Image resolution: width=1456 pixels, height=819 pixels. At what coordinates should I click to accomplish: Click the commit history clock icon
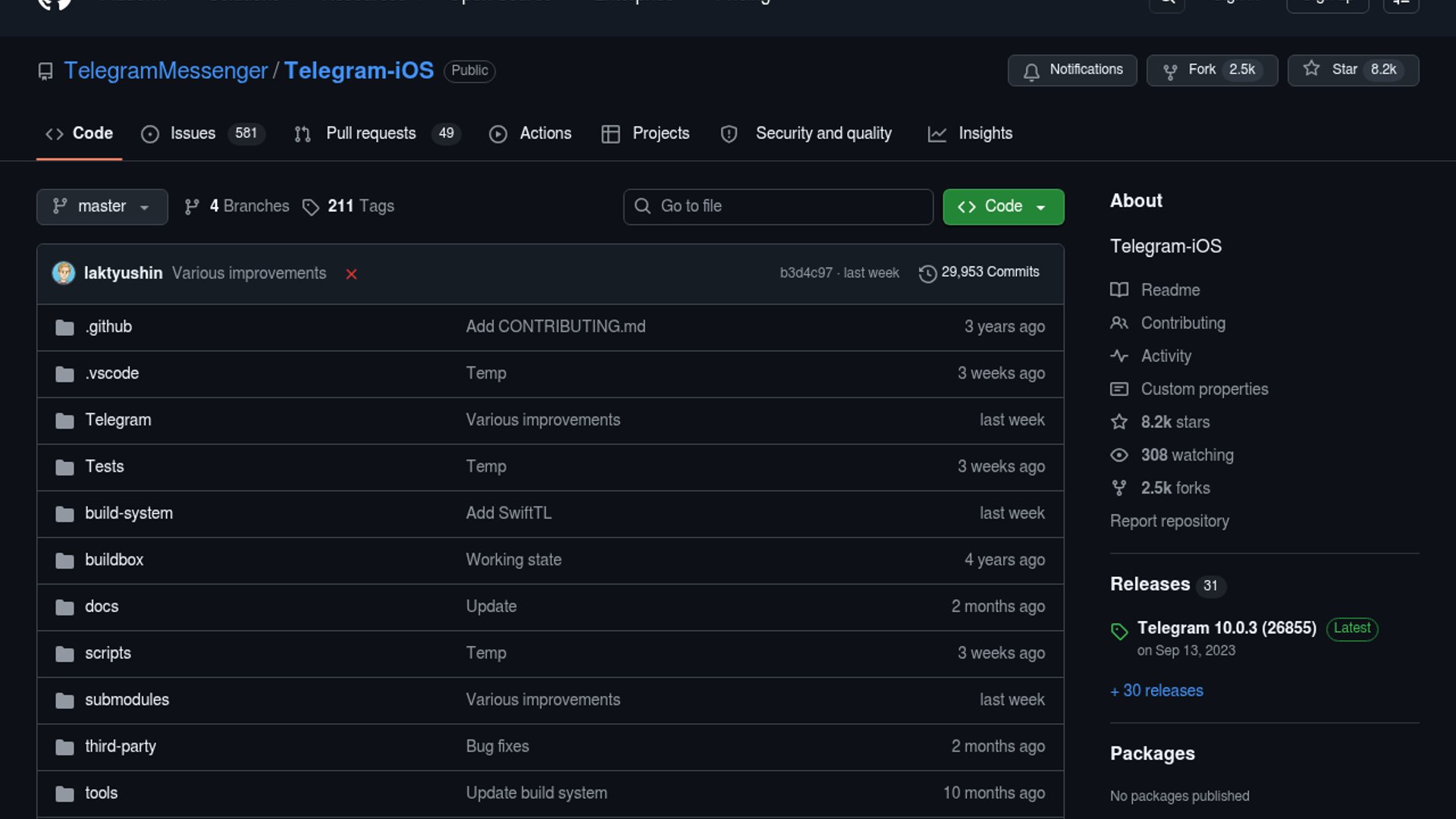(927, 273)
